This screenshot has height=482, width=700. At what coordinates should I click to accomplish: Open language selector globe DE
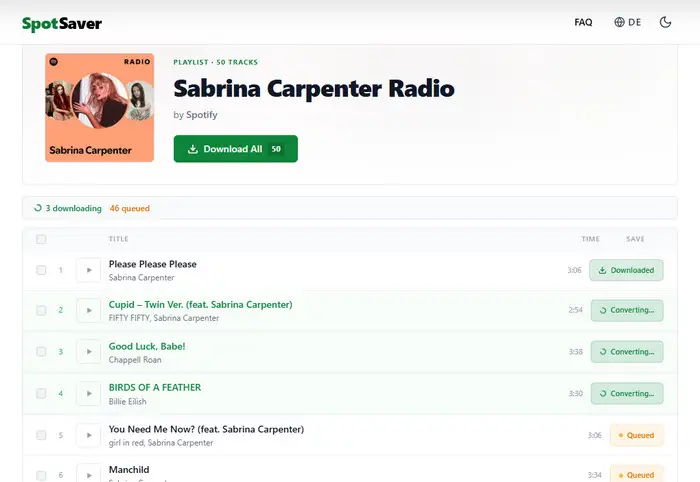click(627, 22)
